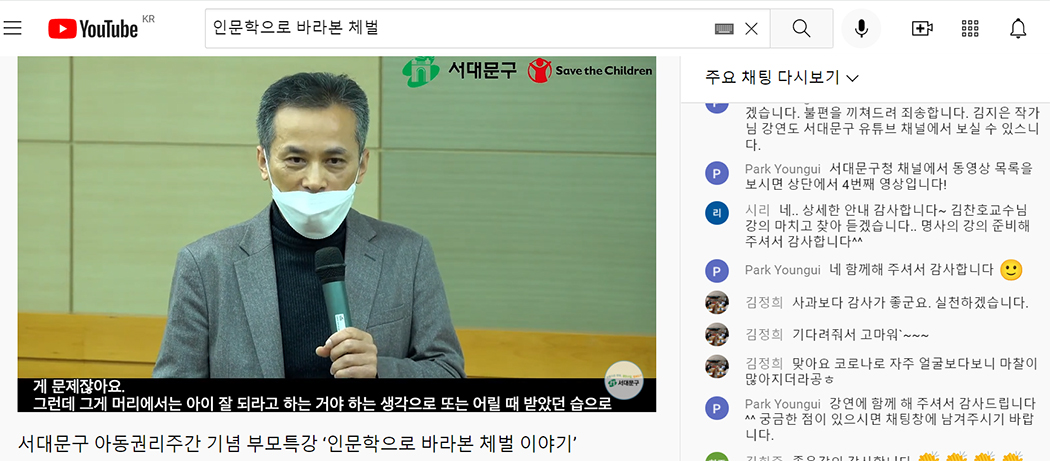Click the magnifier search button
This screenshot has height=461, width=1050.
[802, 28]
